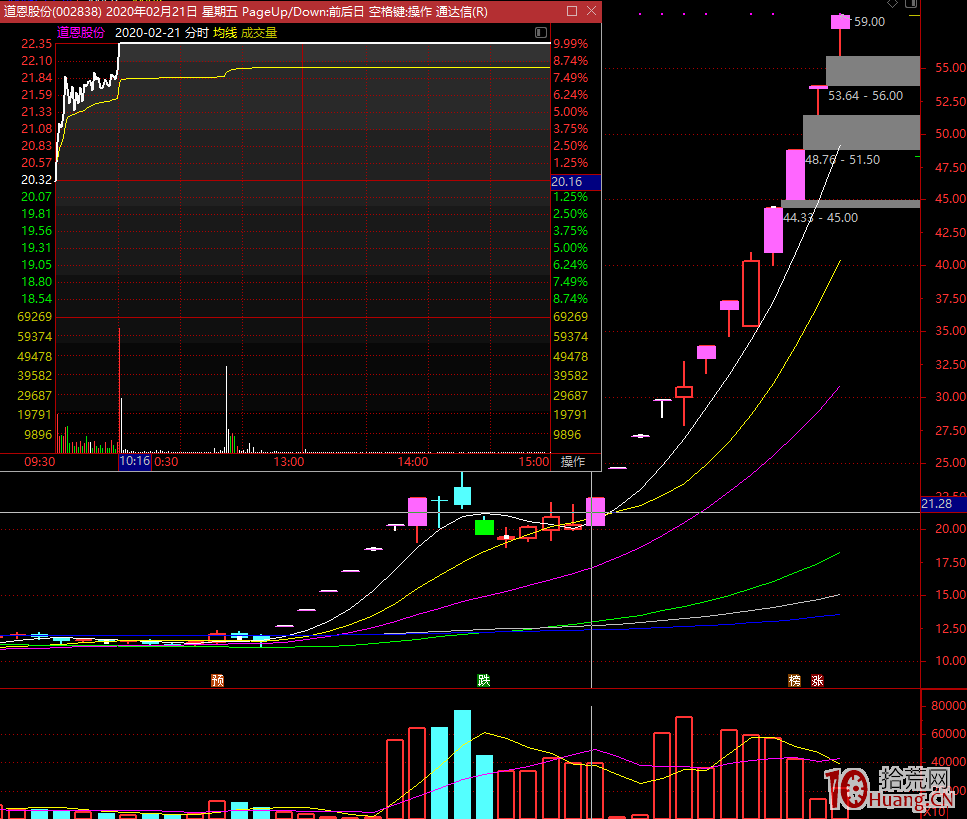Toggle the side panel icon in intraday popup
Screen dimensions: 967x819
coord(541,32)
